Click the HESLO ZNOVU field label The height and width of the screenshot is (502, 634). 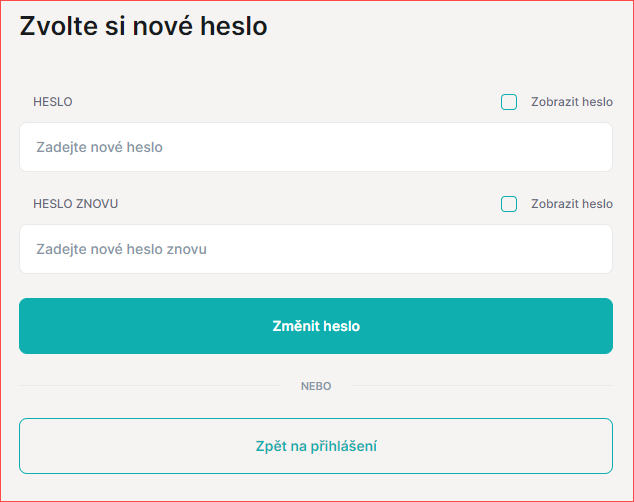(x=76, y=204)
